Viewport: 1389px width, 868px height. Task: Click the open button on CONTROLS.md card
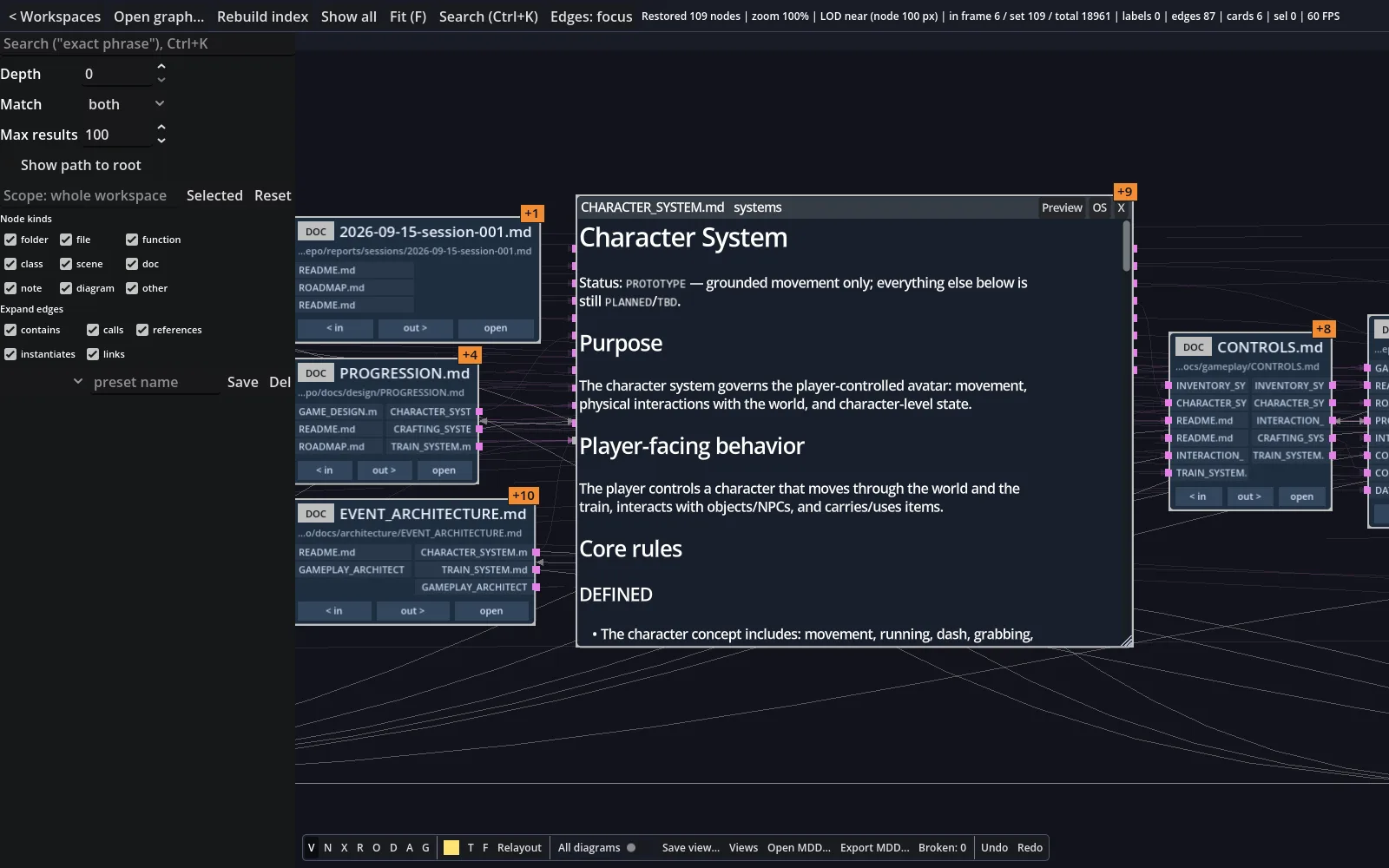point(1301,496)
